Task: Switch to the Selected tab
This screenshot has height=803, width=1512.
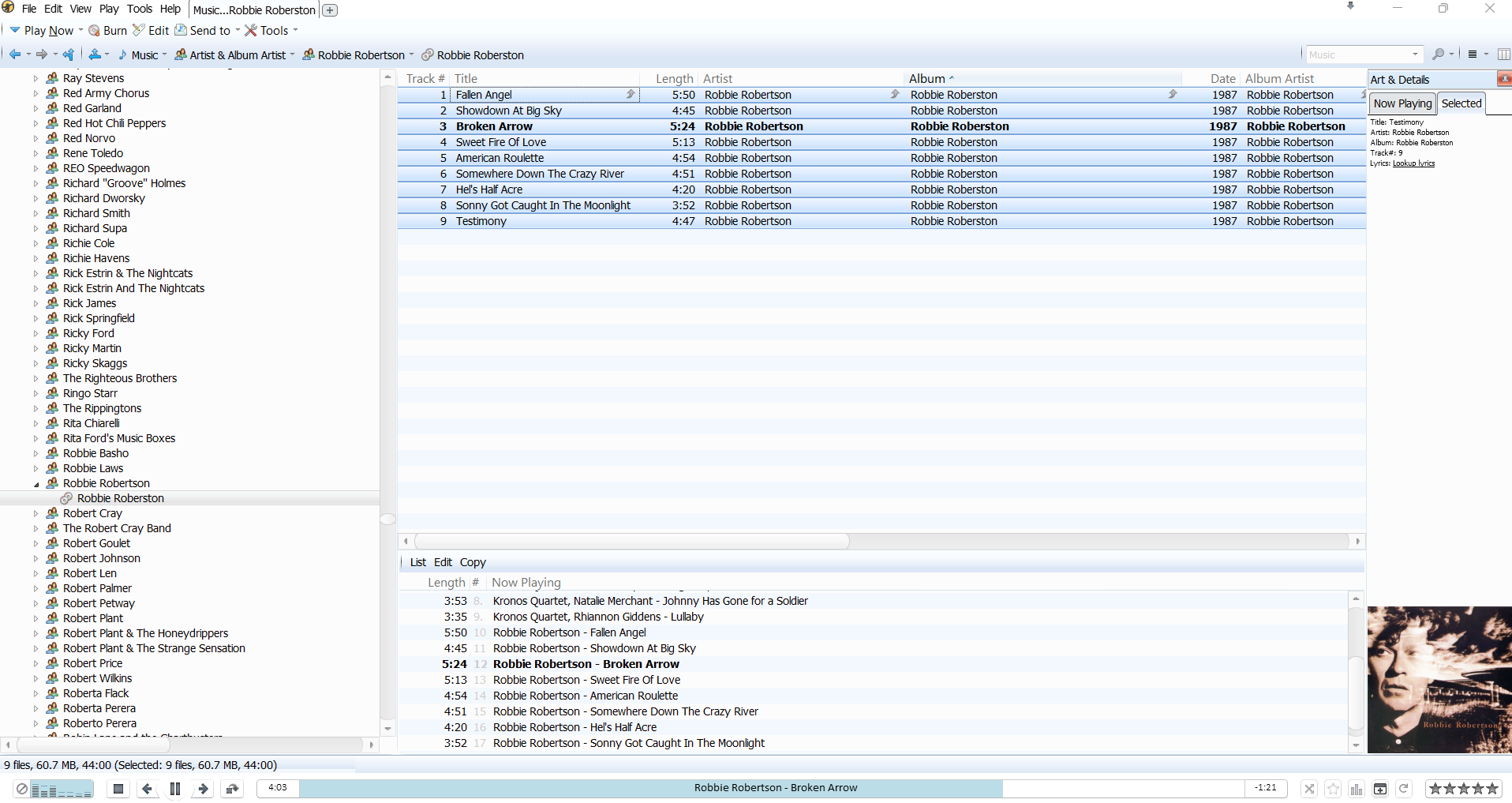Action: 1461,103
